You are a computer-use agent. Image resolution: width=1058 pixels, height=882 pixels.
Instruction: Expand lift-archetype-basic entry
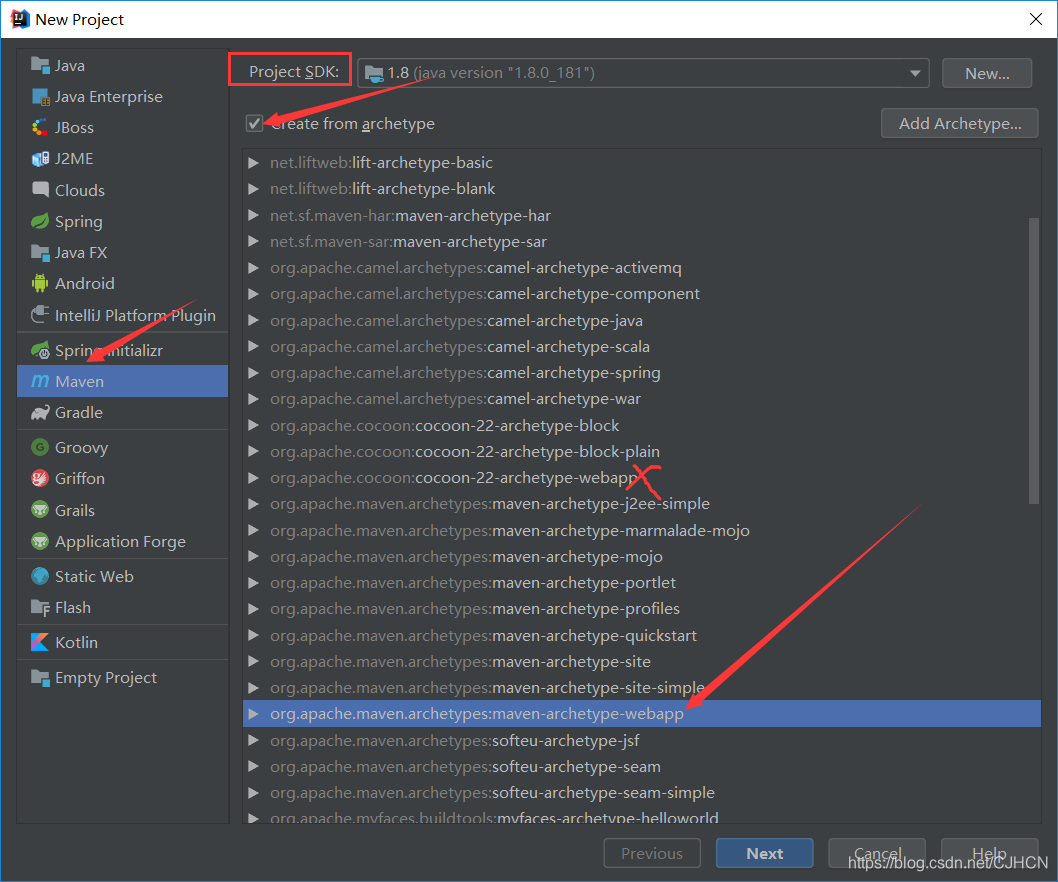tap(254, 163)
